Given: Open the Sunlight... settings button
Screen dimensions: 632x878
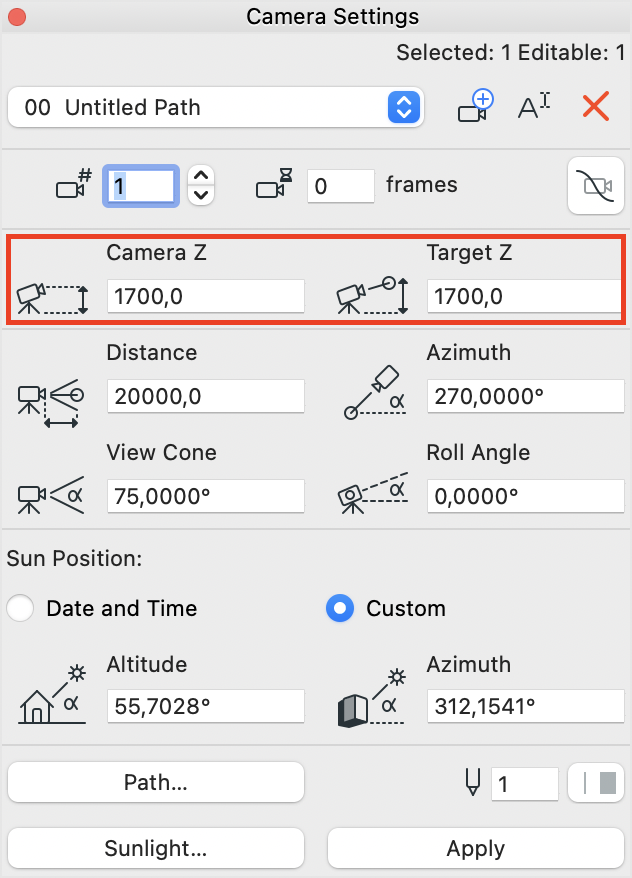Looking at the screenshot, I should (156, 848).
